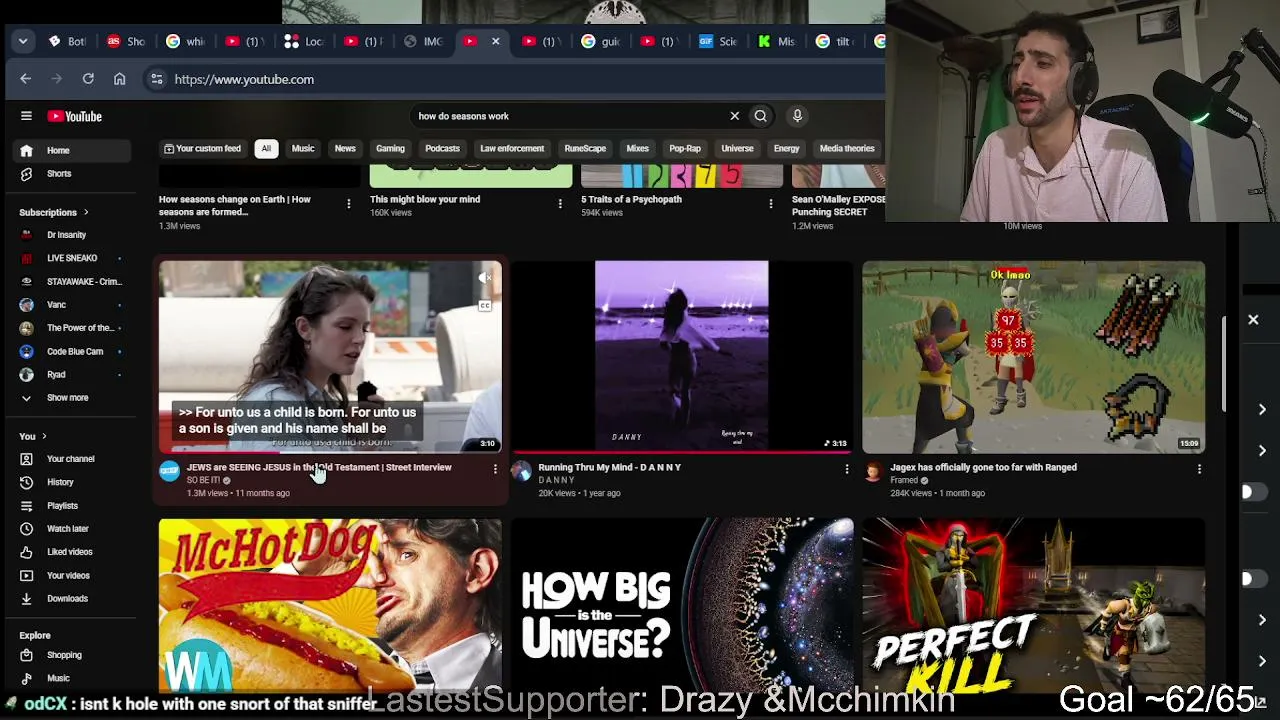Go to YouTube home via the logo
Image resolution: width=1280 pixels, height=720 pixels.
click(75, 116)
